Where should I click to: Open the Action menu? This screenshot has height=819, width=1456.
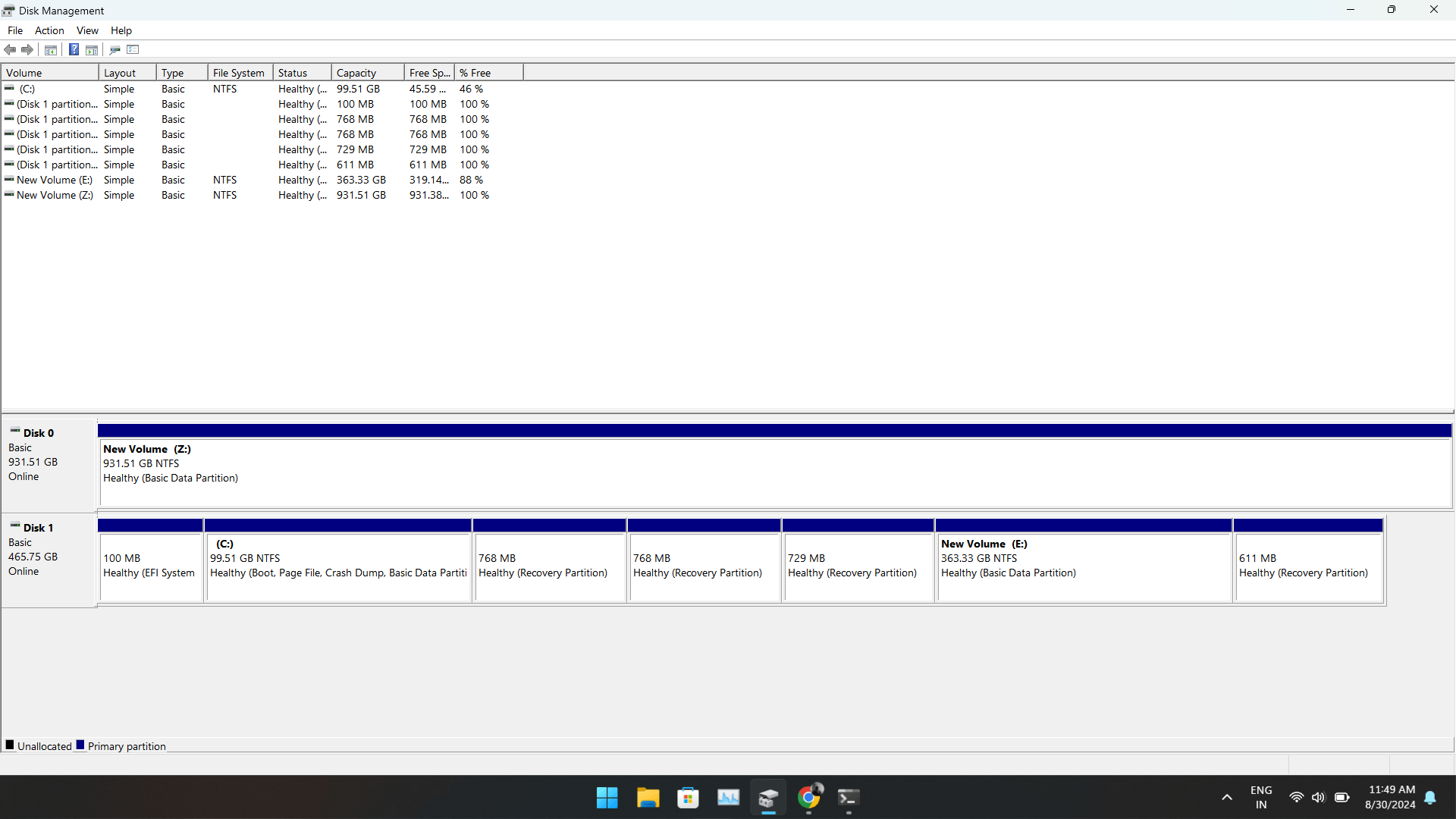click(49, 30)
